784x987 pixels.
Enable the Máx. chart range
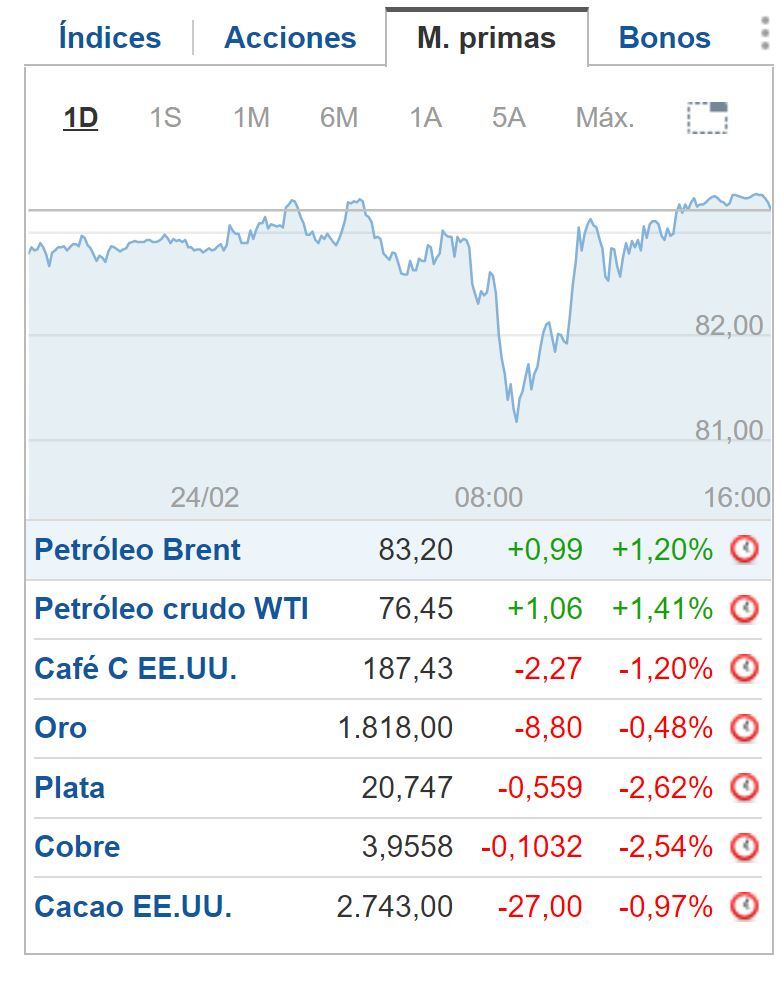tap(604, 117)
